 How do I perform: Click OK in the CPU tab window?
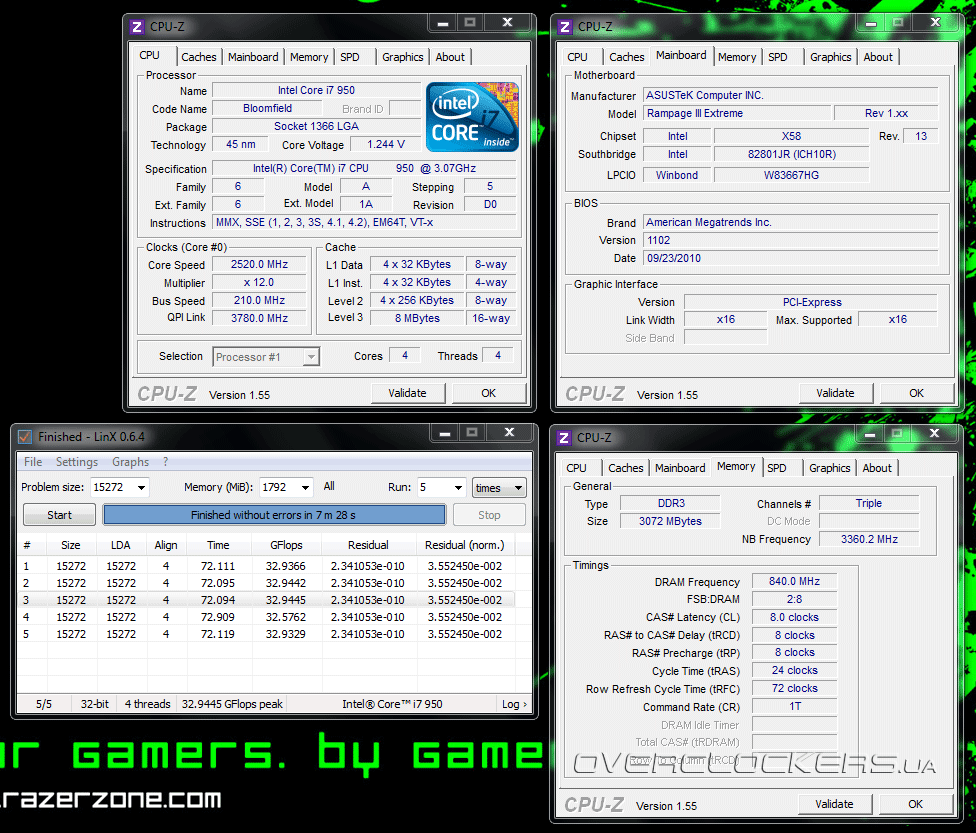489,393
